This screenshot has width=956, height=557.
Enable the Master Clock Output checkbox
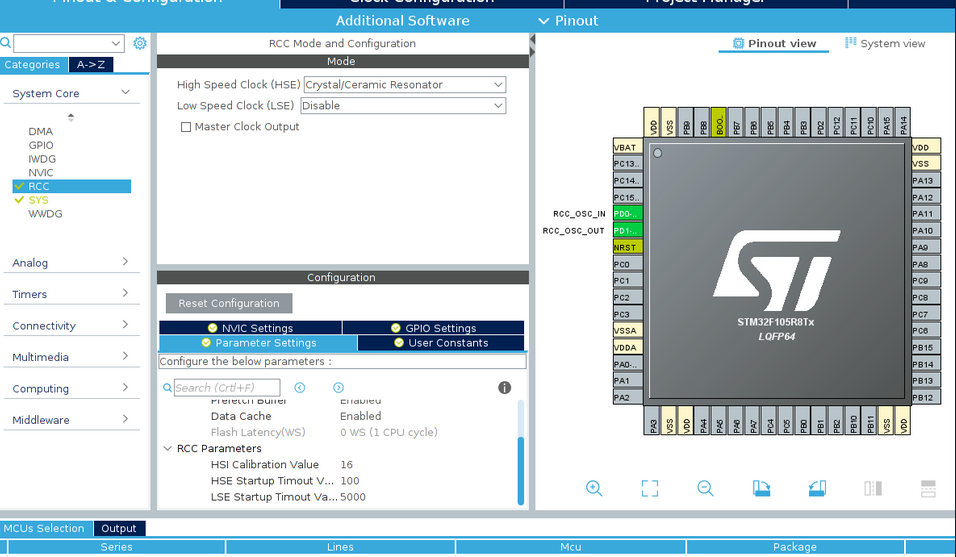[x=186, y=127]
